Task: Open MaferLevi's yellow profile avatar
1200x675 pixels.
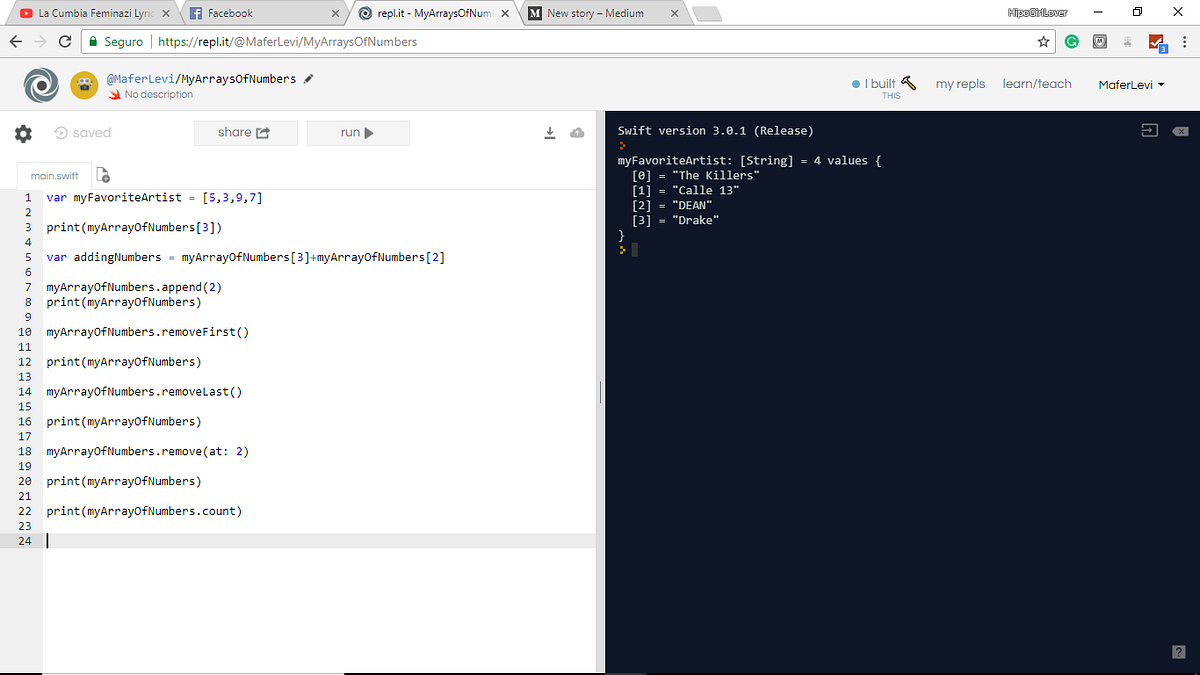Action: tap(84, 86)
